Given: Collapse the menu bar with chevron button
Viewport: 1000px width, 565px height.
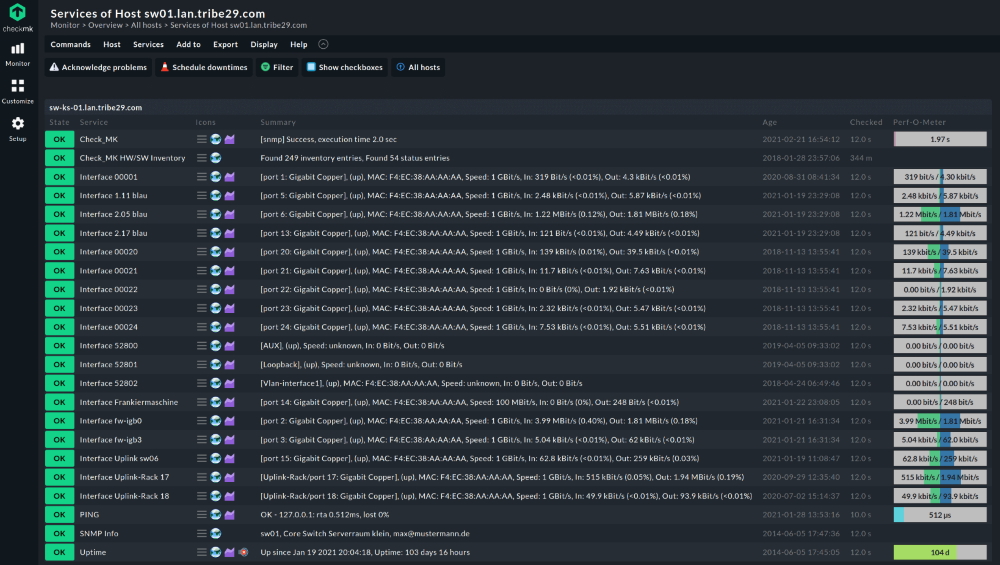Looking at the screenshot, I should coord(323,44).
